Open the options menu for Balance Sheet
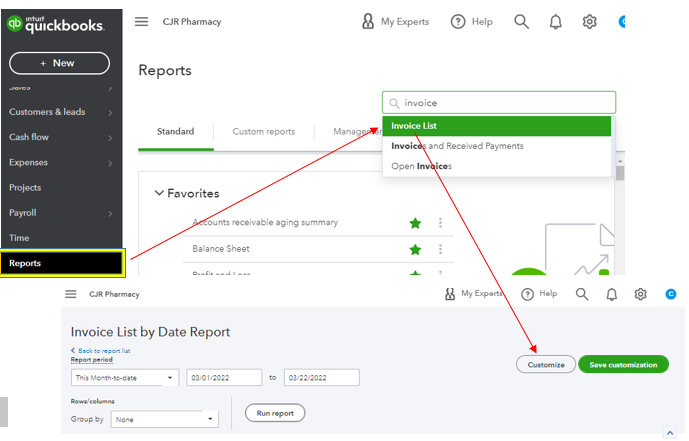The image size is (689, 441). pos(440,249)
